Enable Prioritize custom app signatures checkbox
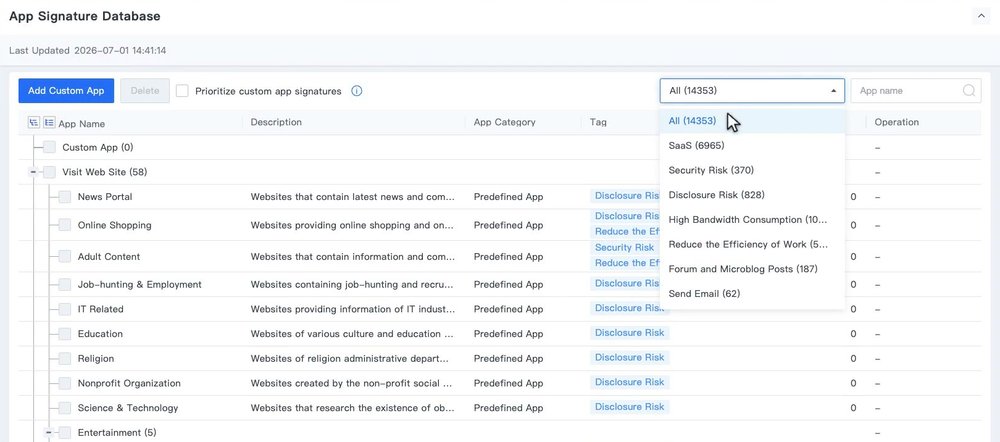This screenshot has height=442, width=1000. 182,91
